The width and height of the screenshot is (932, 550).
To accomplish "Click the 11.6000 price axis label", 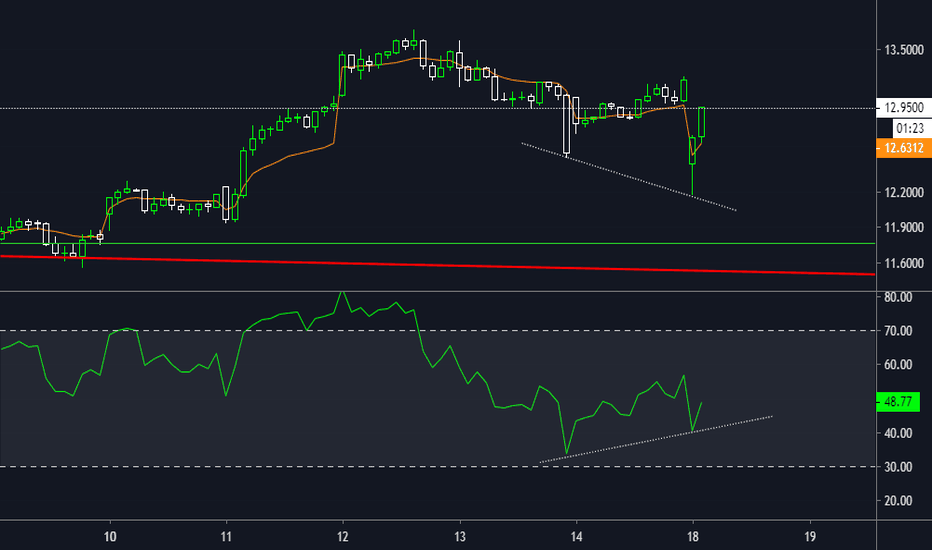I will [903, 263].
